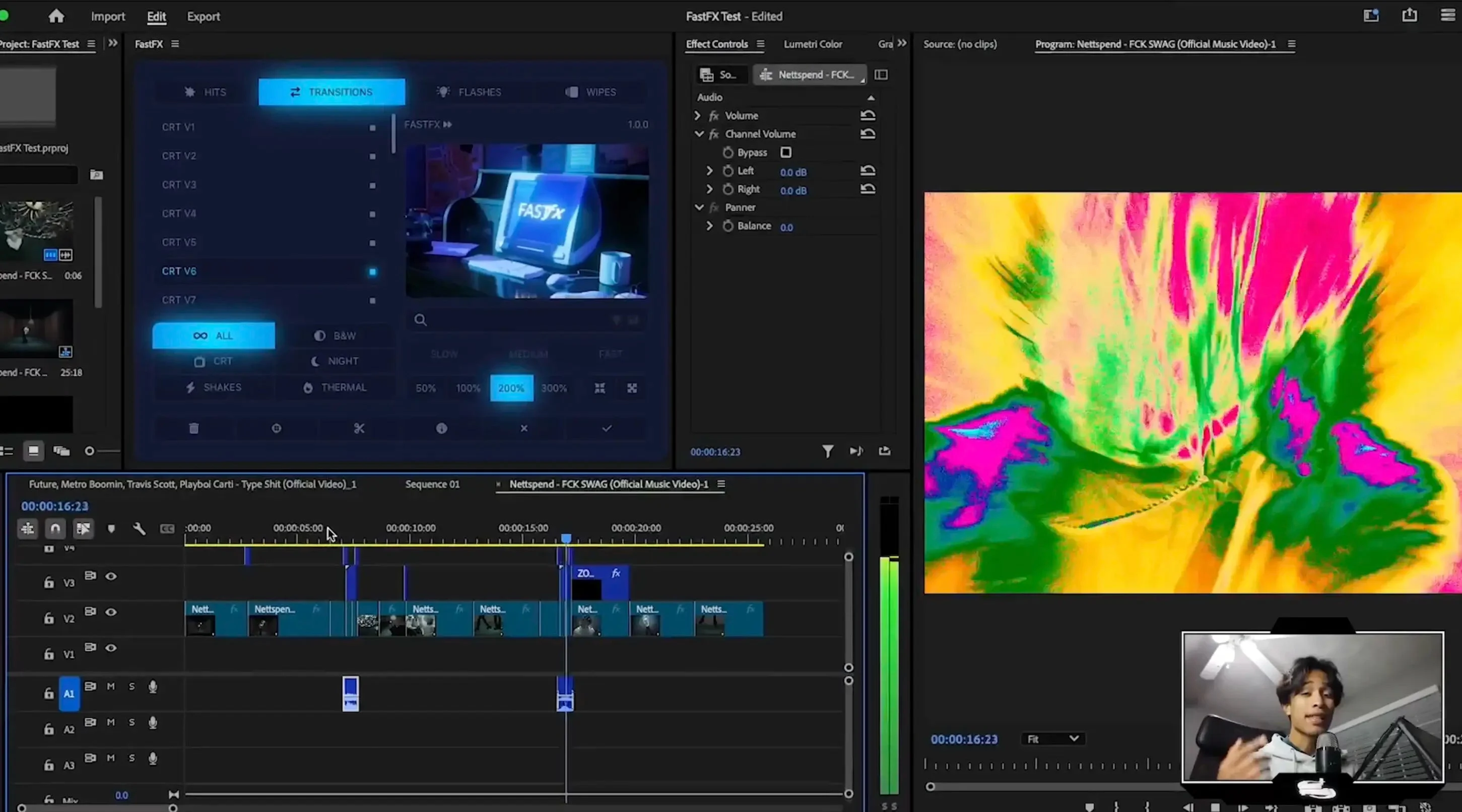Expand the Volume effect properties
Image resolution: width=1462 pixels, height=812 pixels.
click(x=698, y=116)
